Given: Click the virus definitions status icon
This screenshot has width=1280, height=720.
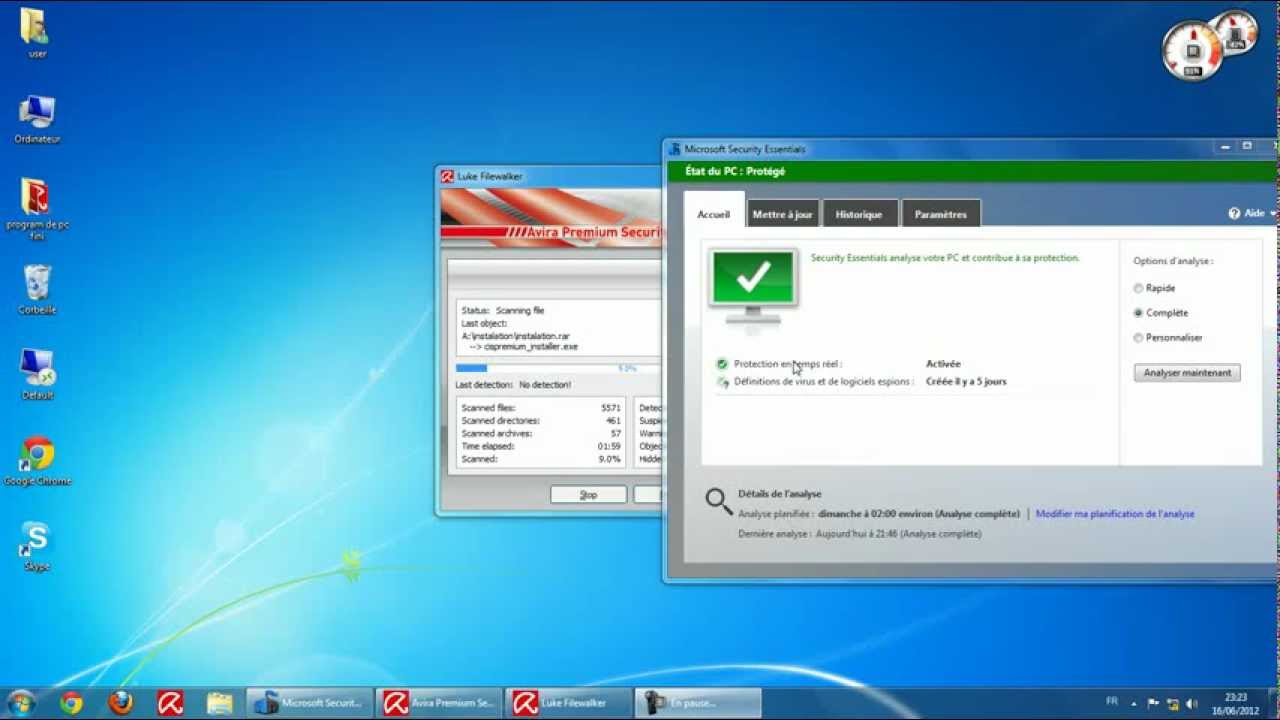Looking at the screenshot, I should 722,382.
